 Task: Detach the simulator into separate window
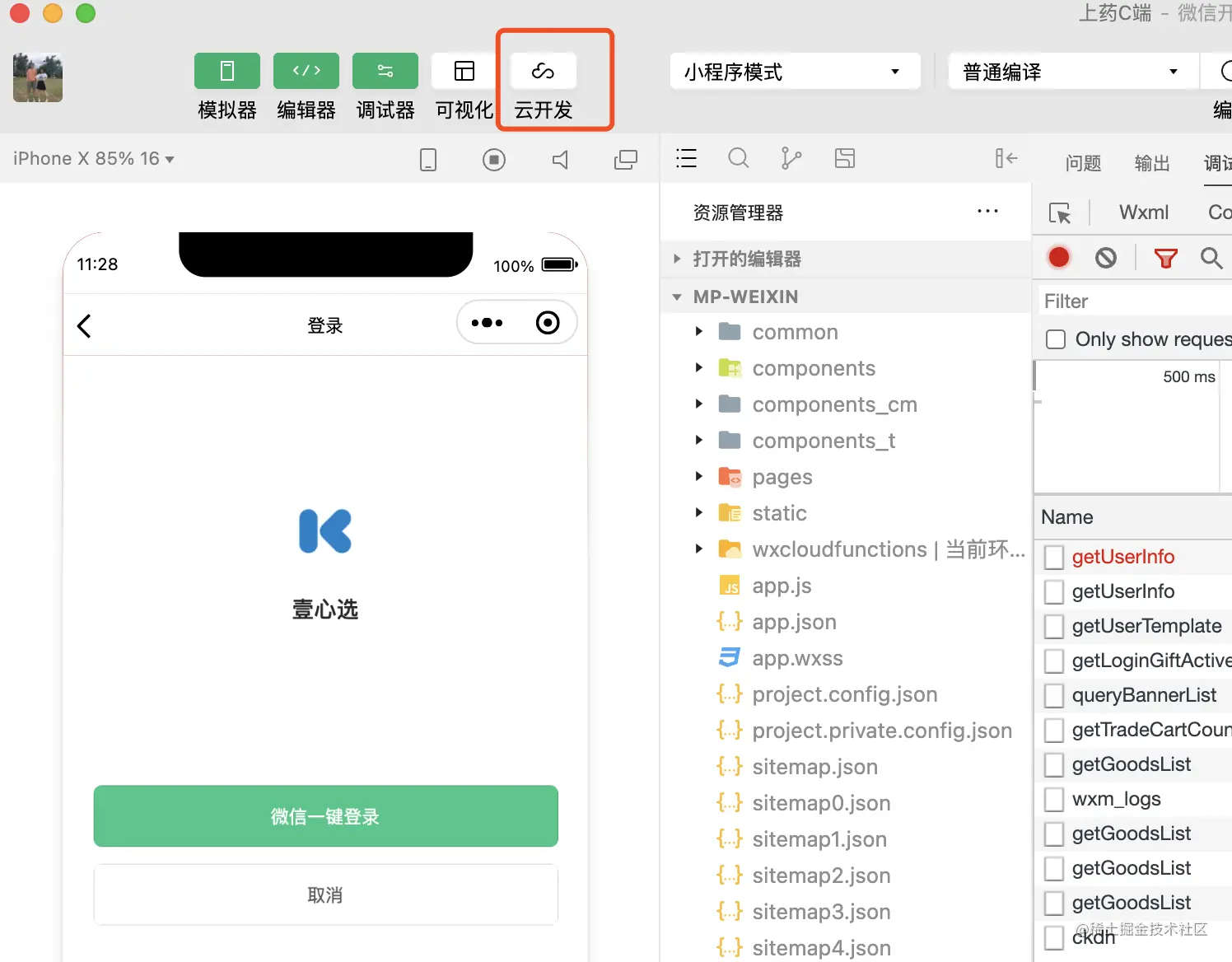626,160
